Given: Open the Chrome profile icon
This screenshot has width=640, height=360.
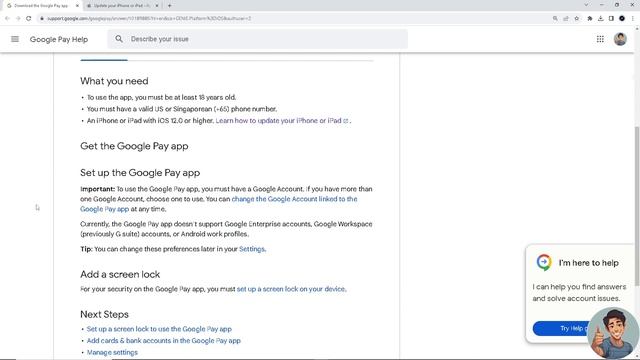Looking at the screenshot, I should click(x=622, y=18).
